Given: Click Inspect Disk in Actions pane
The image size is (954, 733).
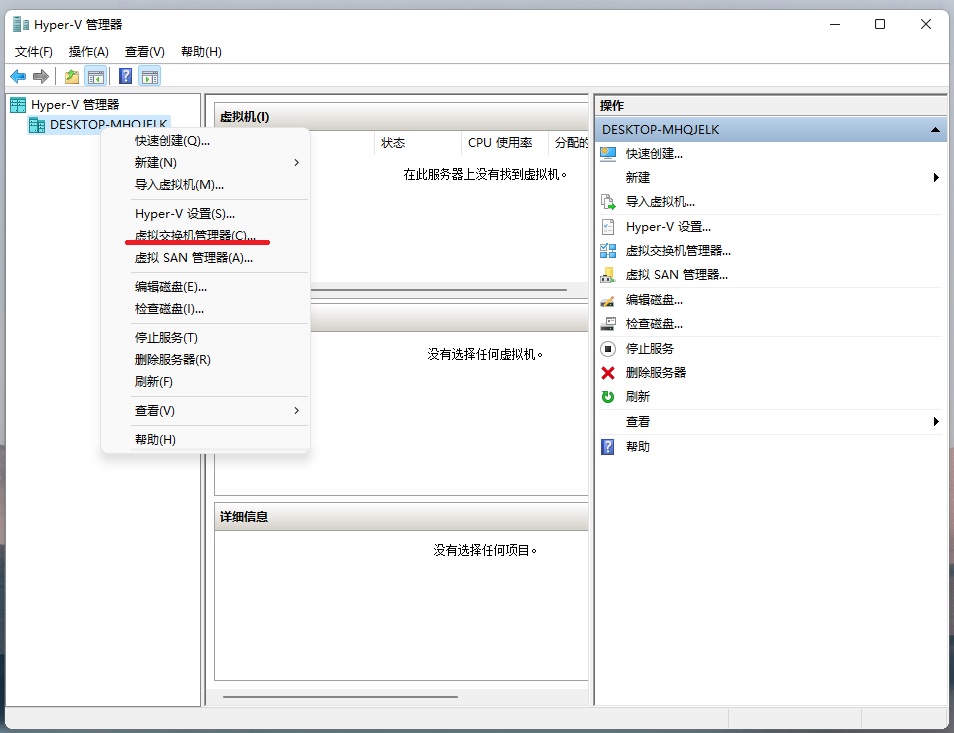Looking at the screenshot, I should 655,324.
